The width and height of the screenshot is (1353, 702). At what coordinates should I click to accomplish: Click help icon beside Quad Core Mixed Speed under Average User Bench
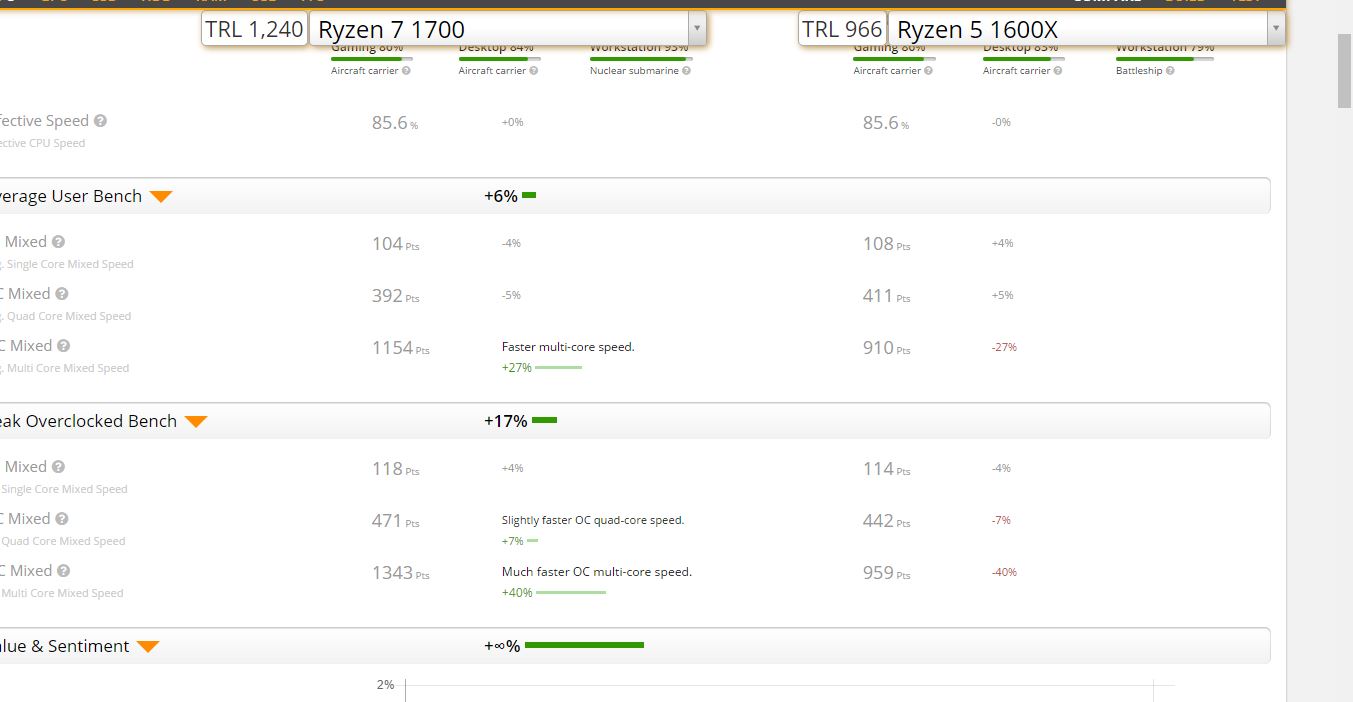[62, 294]
